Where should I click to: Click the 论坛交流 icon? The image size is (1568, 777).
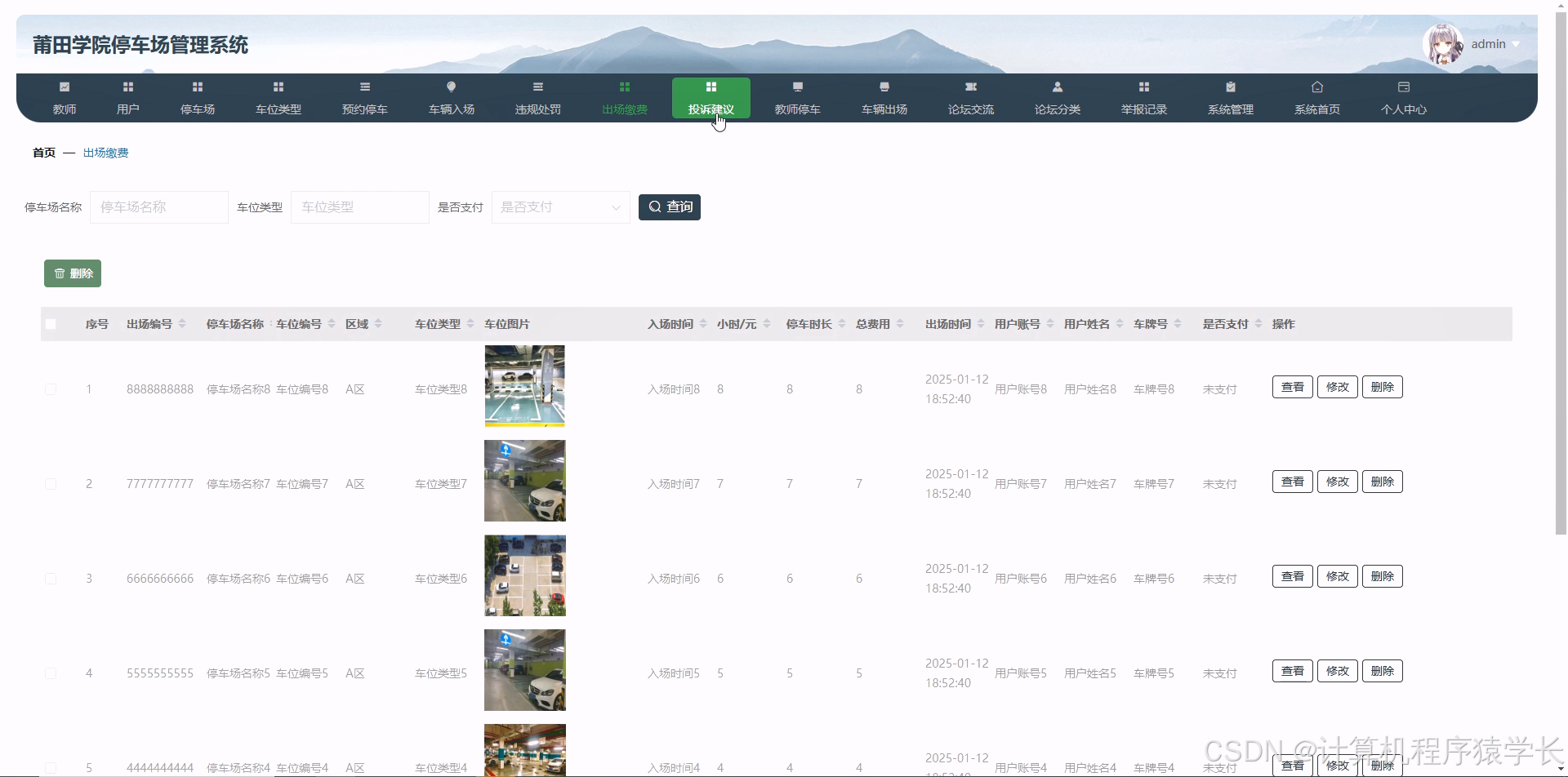971,87
